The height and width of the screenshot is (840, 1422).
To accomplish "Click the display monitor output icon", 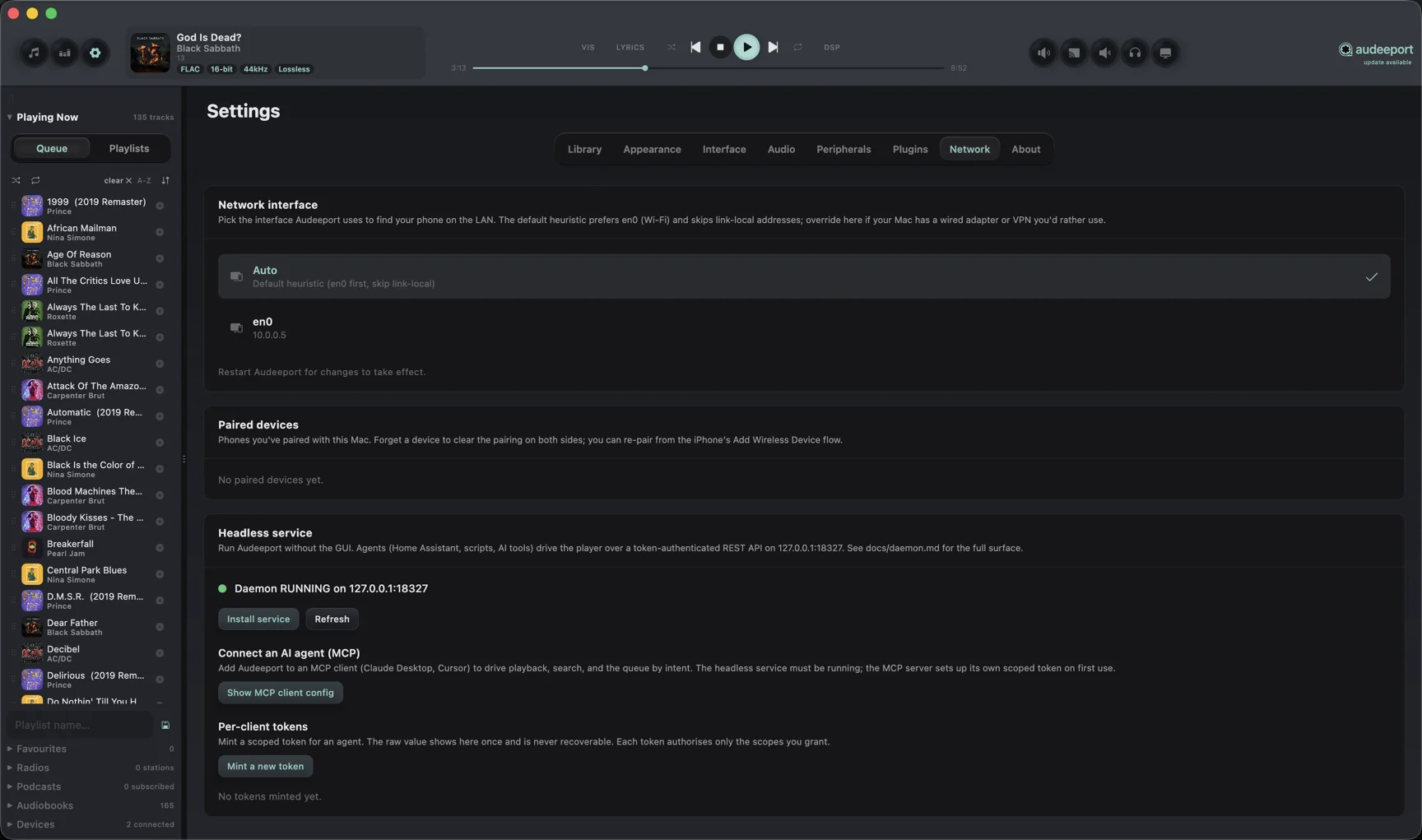I will point(1165,53).
